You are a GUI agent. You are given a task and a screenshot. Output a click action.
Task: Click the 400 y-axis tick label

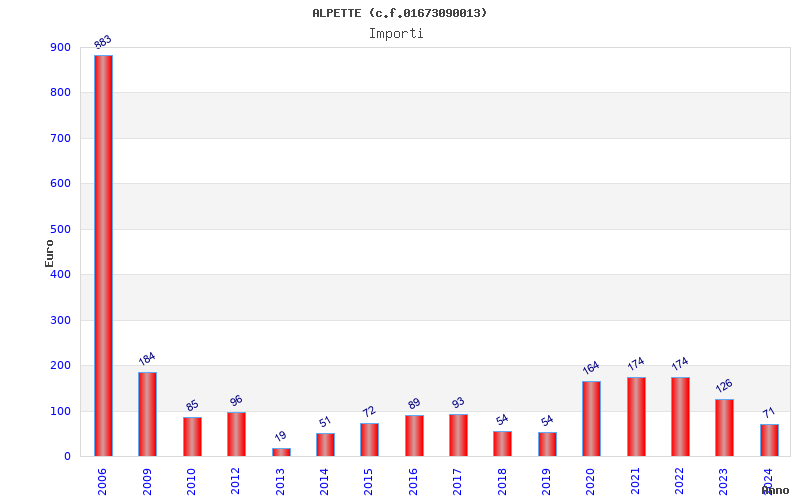(61, 274)
